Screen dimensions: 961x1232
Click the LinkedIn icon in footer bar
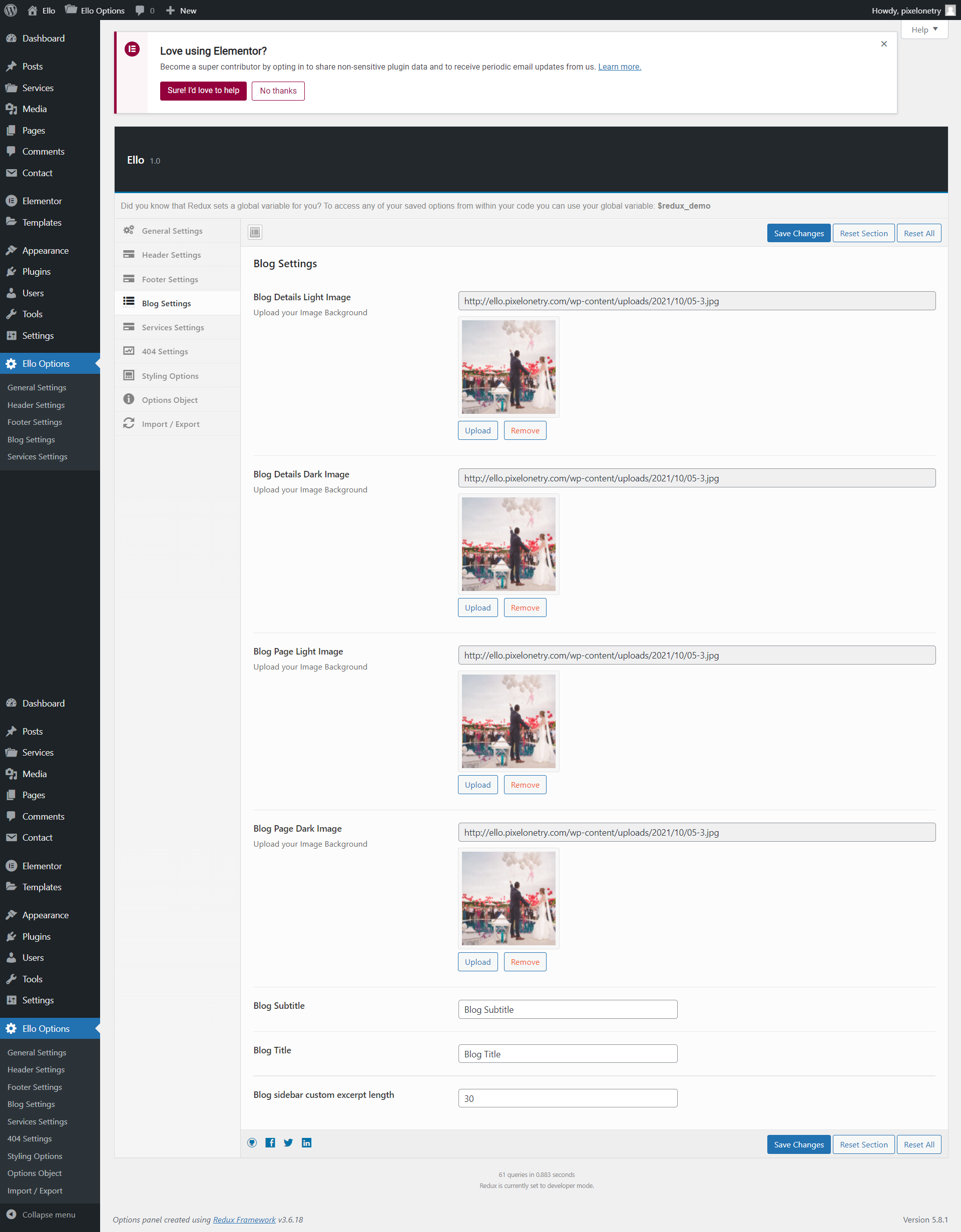pos(306,1143)
